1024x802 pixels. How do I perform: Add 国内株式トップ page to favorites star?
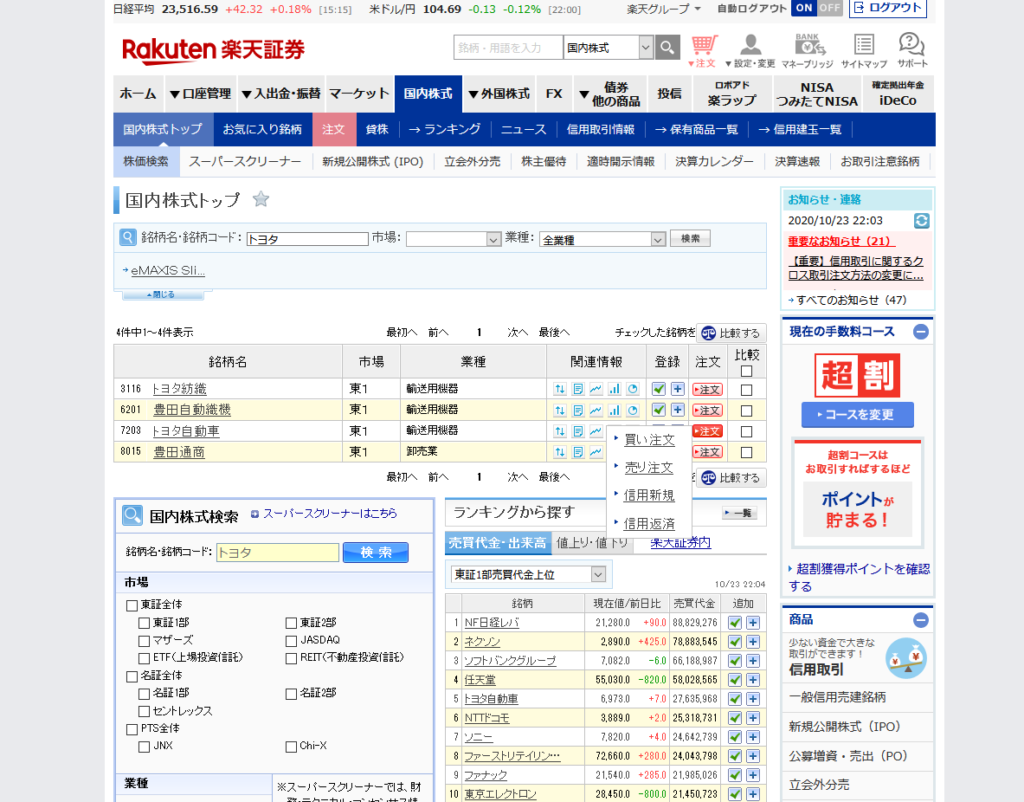261,199
